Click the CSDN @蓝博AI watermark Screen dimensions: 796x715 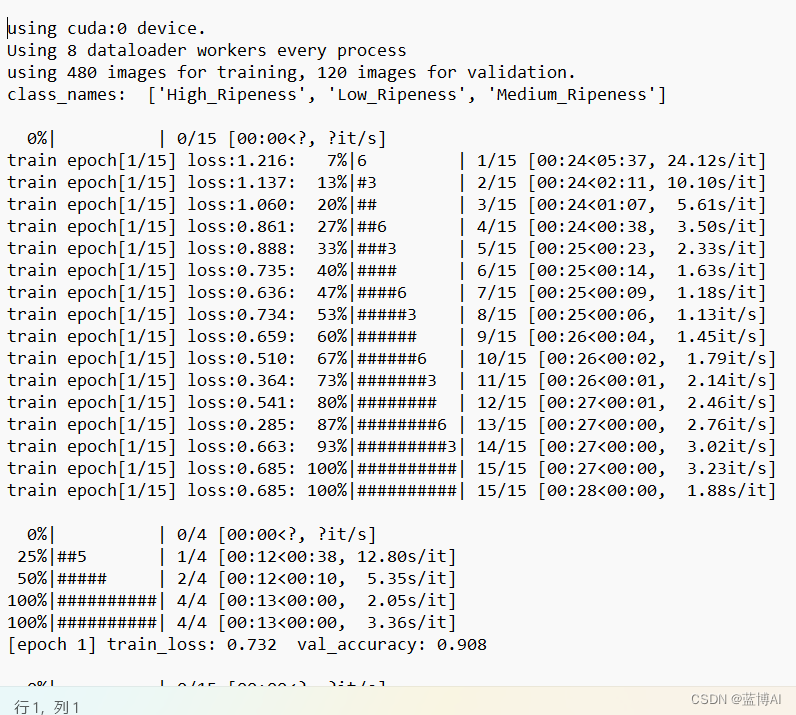736,700
